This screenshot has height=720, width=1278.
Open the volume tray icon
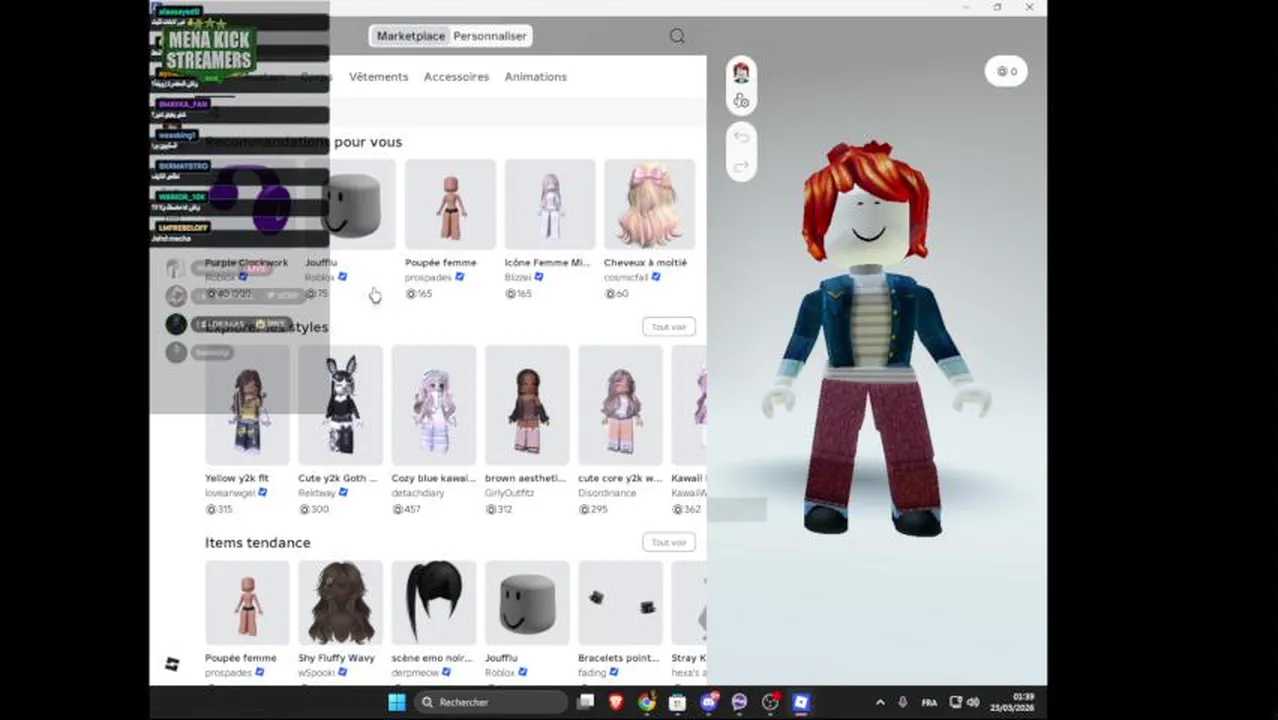coord(972,702)
